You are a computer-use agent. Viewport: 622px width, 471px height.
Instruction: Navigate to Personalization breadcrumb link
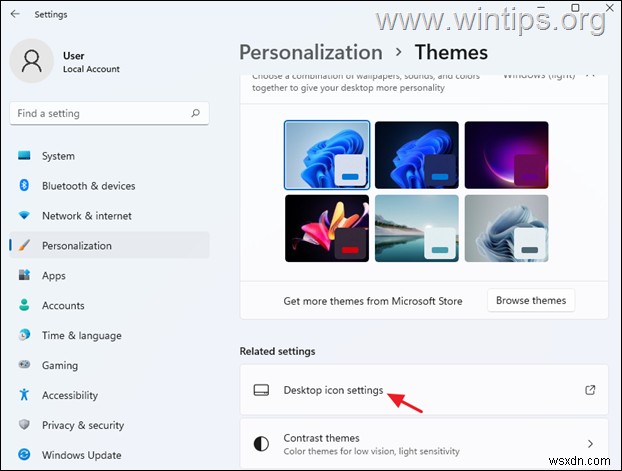[310, 52]
